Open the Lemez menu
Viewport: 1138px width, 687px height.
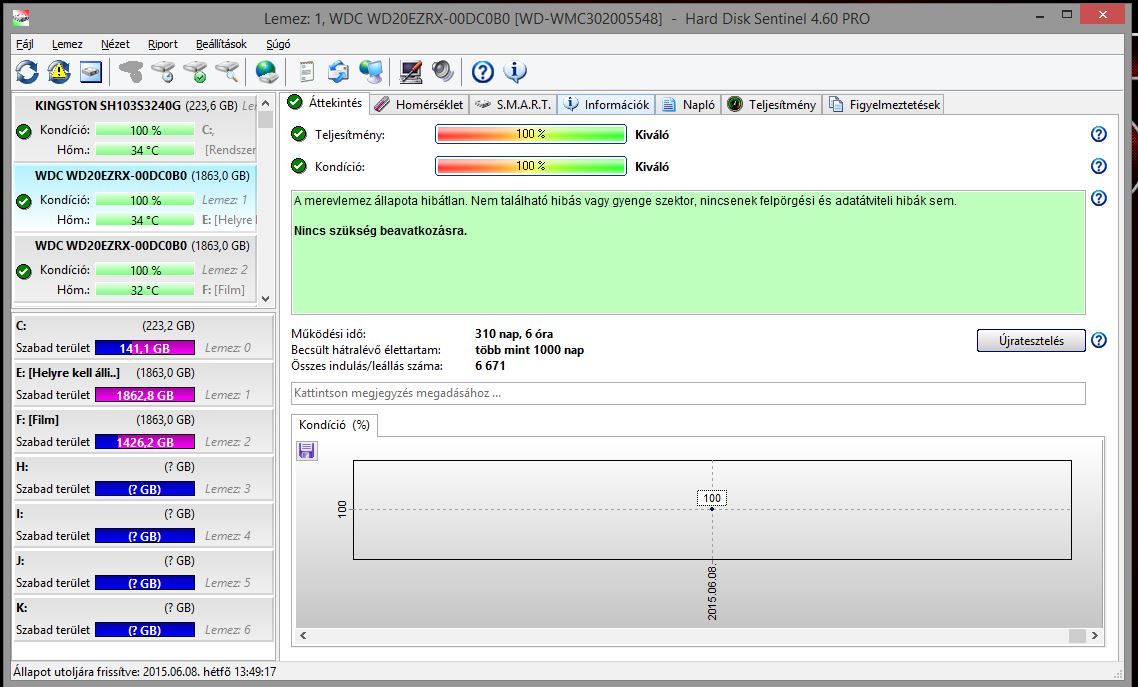pyautogui.click(x=67, y=44)
